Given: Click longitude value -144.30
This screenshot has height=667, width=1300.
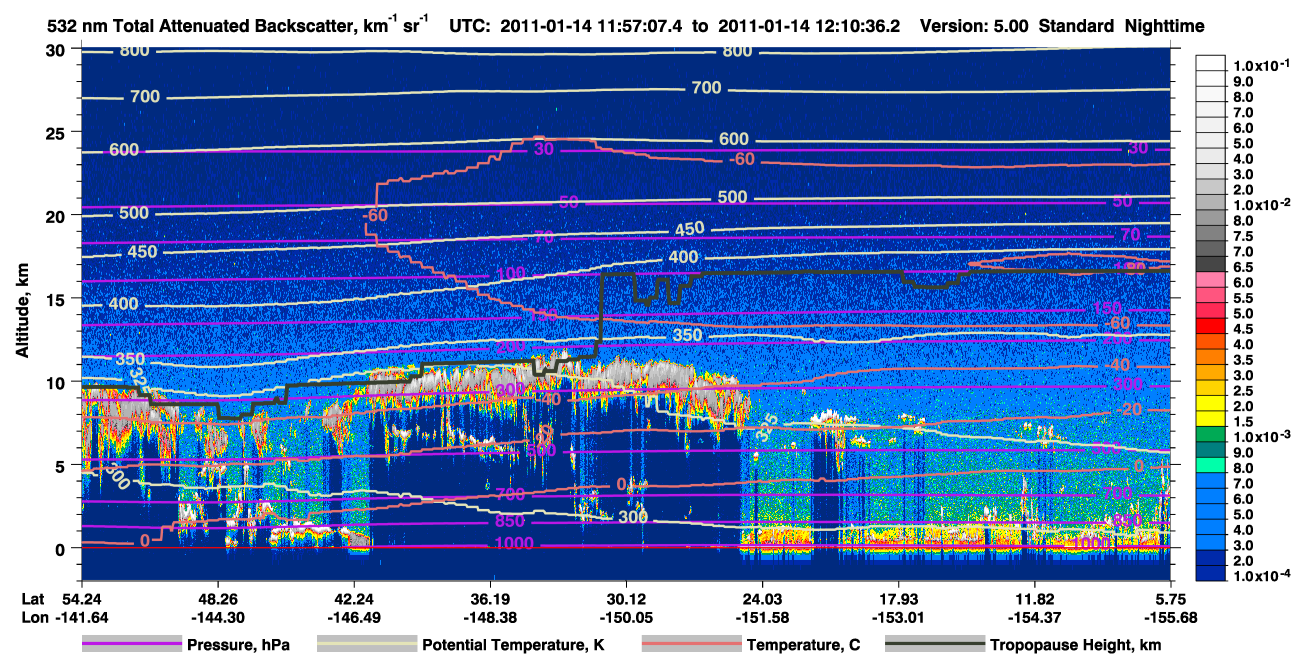Looking at the screenshot, I should pyautogui.click(x=217, y=617).
